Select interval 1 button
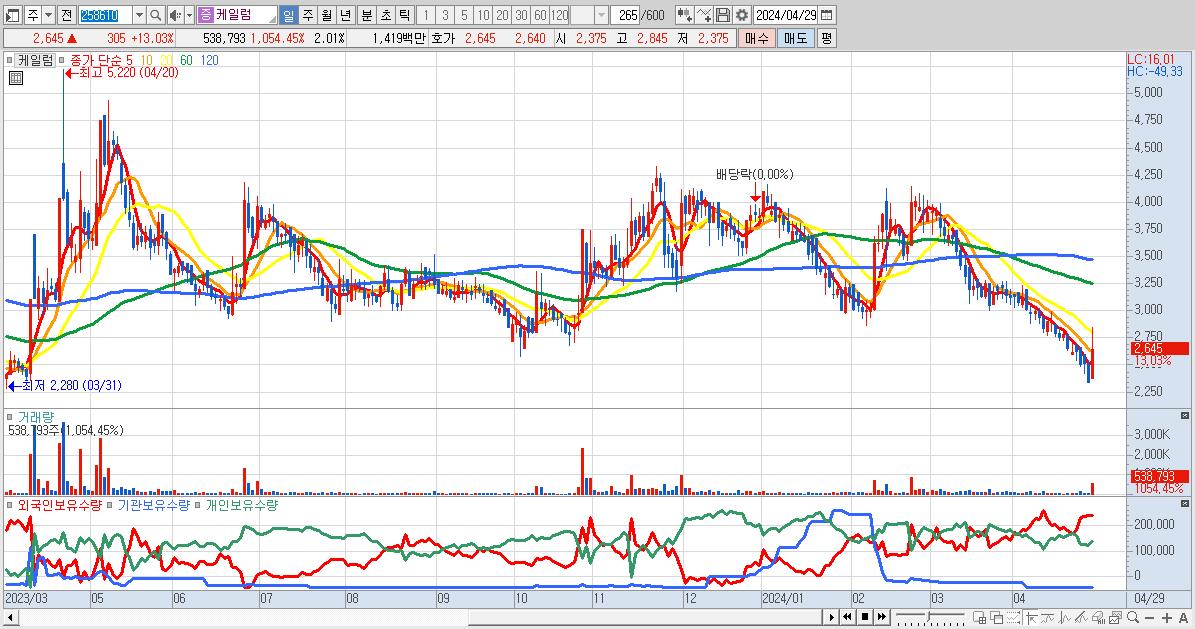Screen dimensions: 1195x629 [x=426, y=14]
